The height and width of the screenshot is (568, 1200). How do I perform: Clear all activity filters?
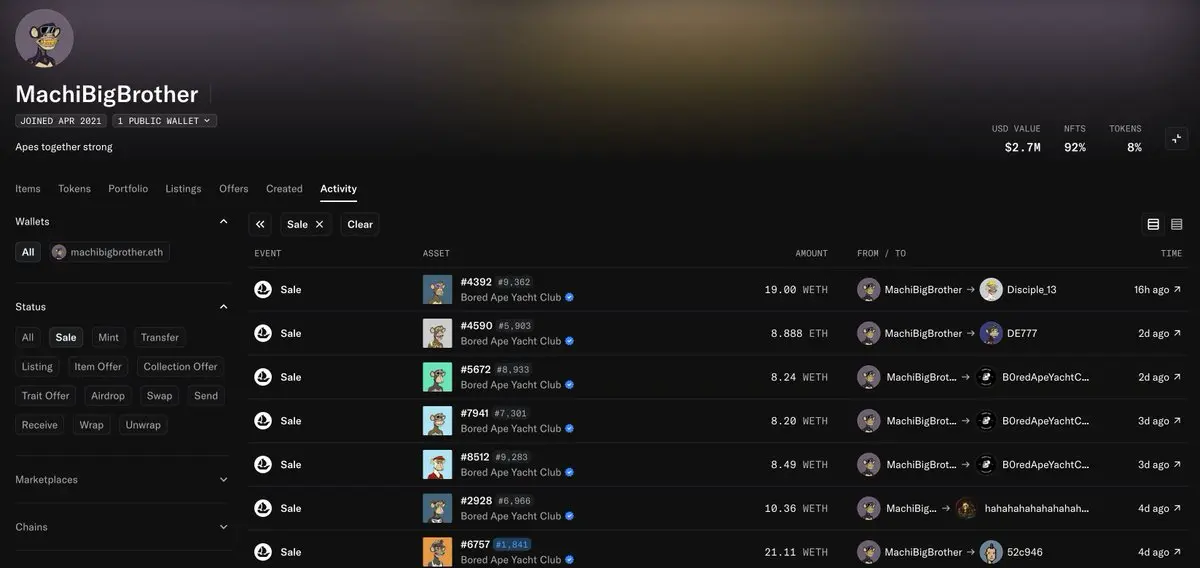pos(360,225)
